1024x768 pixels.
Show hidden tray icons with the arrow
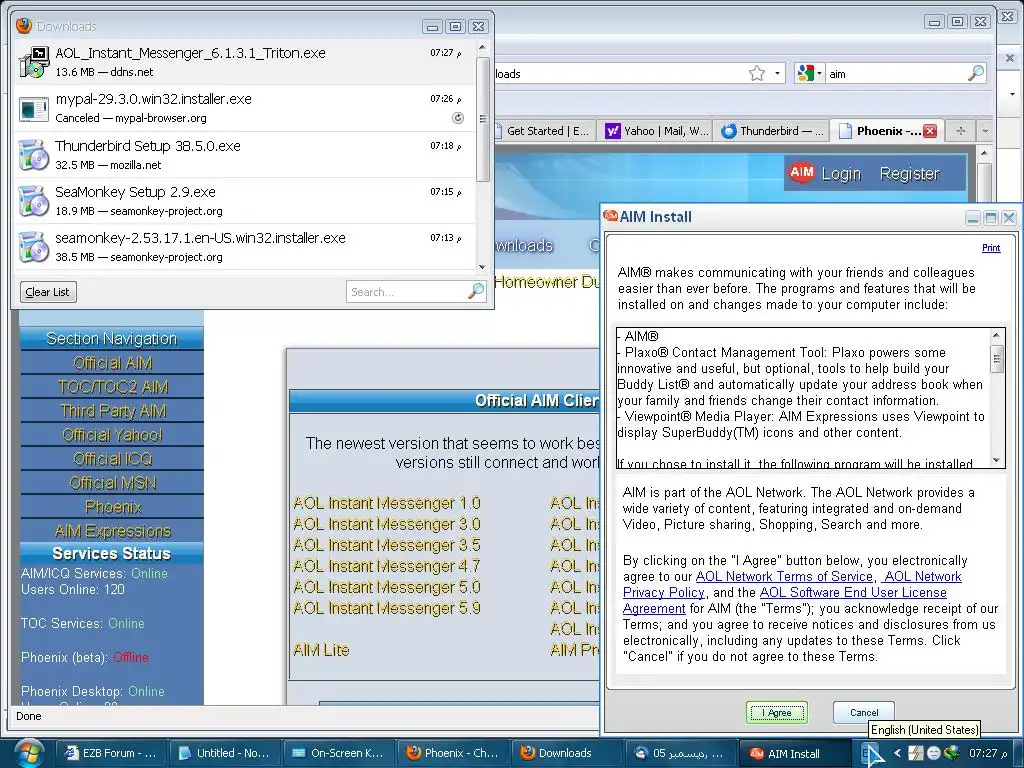[x=897, y=753]
